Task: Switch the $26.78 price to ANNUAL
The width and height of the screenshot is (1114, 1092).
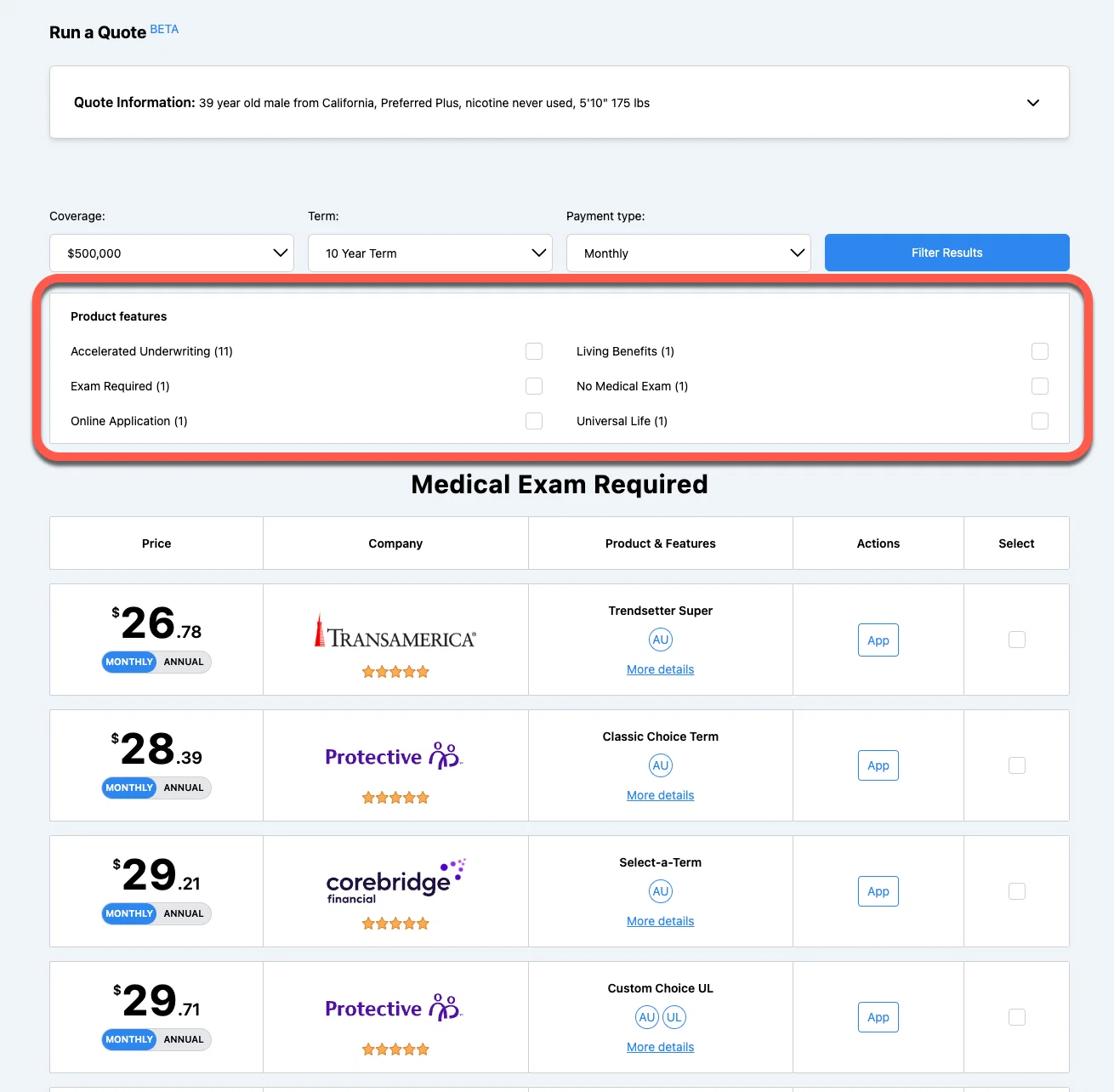Action: pyautogui.click(x=184, y=662)
